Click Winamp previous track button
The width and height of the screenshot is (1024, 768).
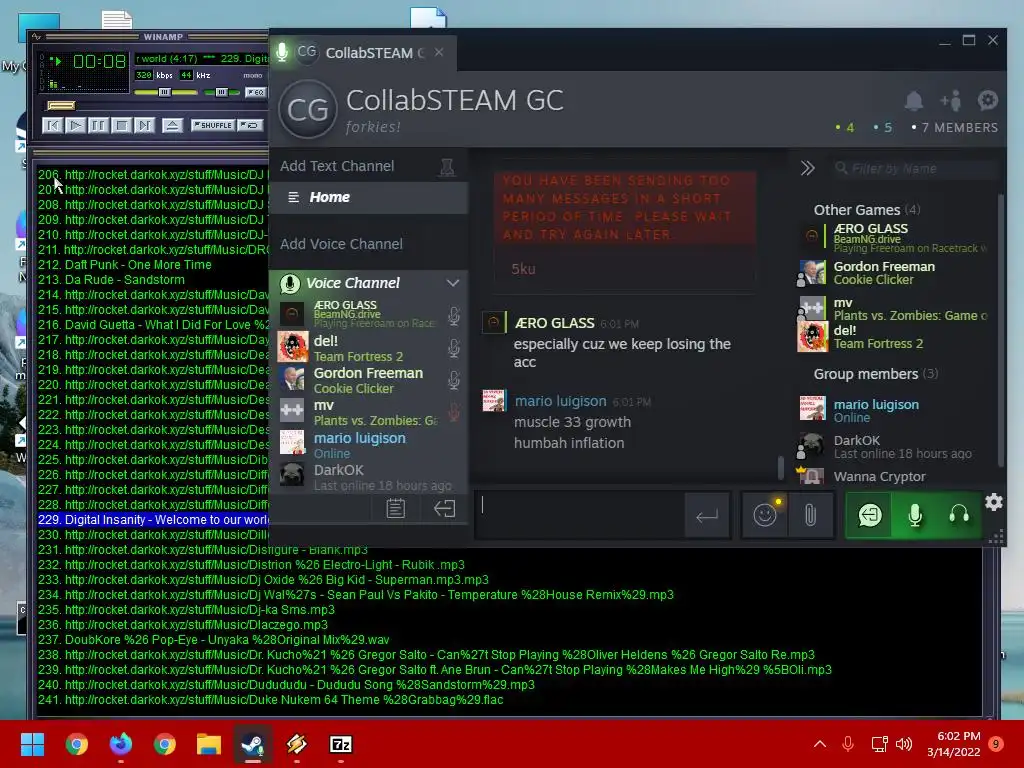[52, 125]
